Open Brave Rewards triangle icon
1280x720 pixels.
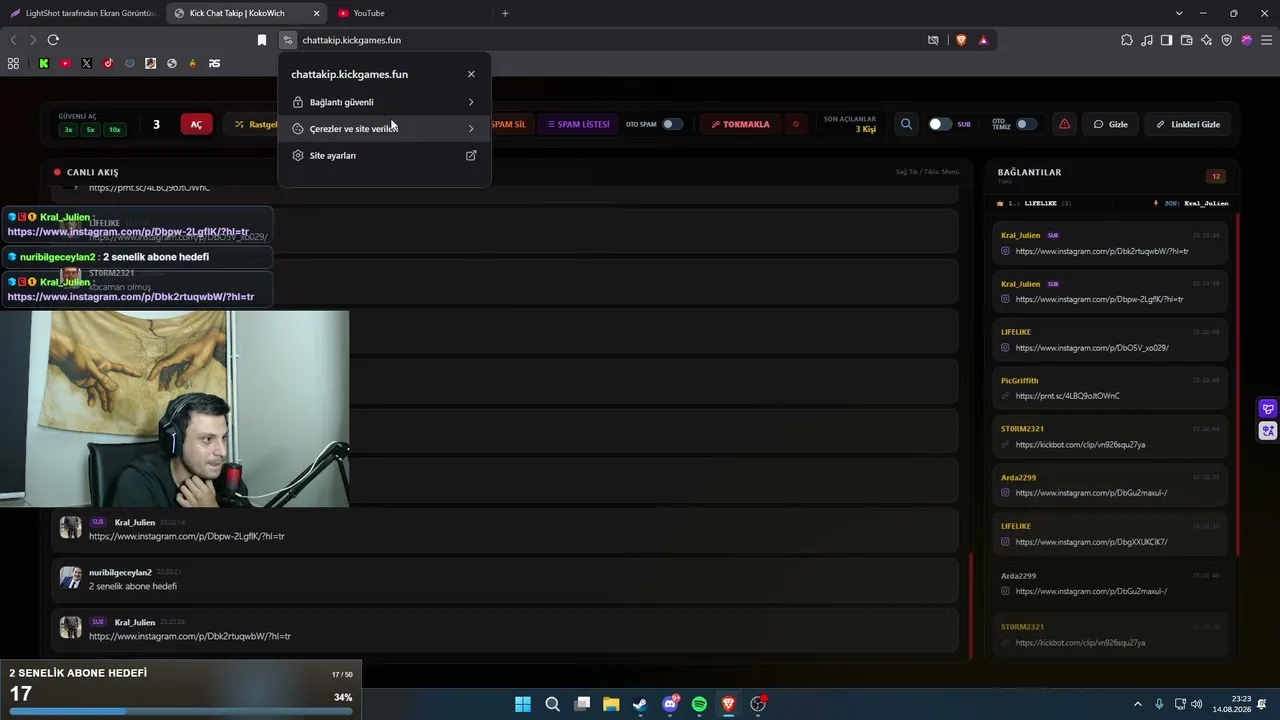[x=983, y=40]
